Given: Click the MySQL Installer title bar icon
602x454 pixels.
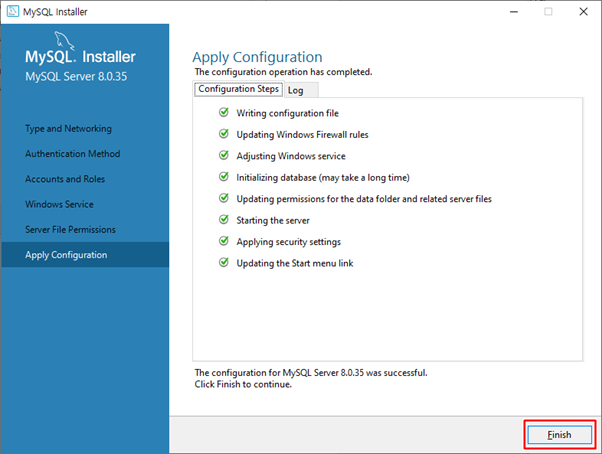Looking at the screenshot, I should (13, 12).
